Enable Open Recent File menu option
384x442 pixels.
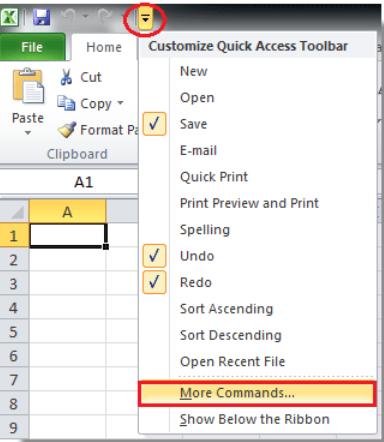pos(257,361)
